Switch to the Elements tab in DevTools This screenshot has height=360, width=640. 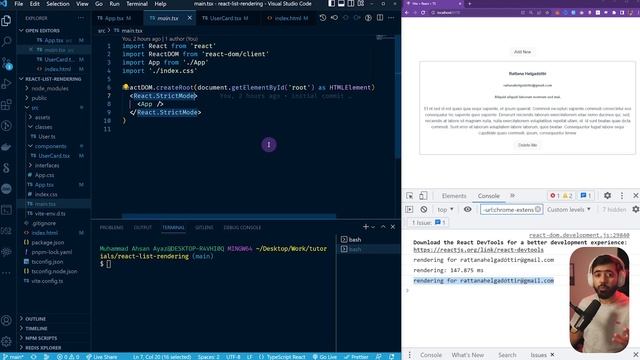[454, 196]
